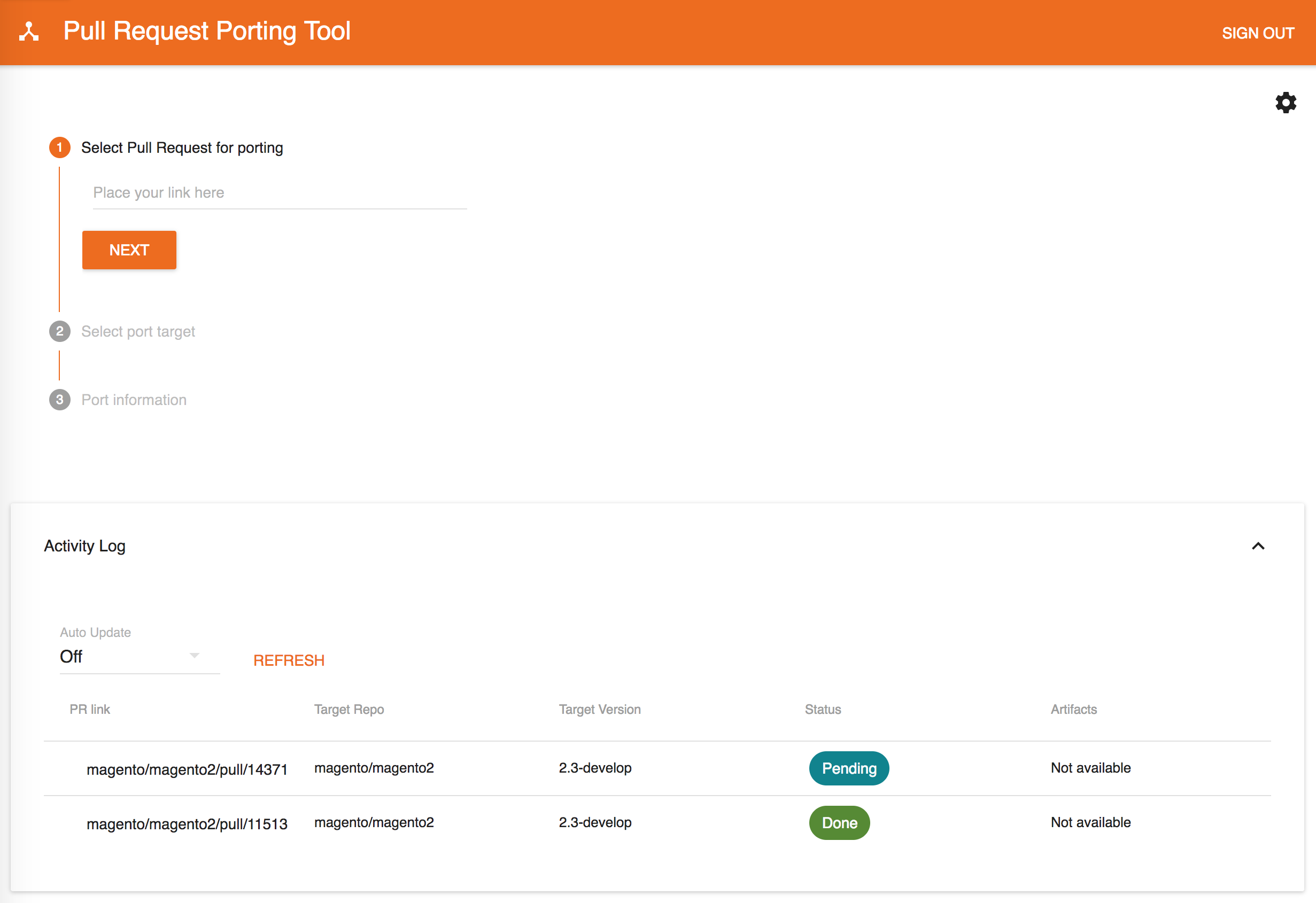Image resolution: width=1316 pixels, height=903 pixels.
Task: Enable Auto Update for activity log
Action: coord(130,656)
